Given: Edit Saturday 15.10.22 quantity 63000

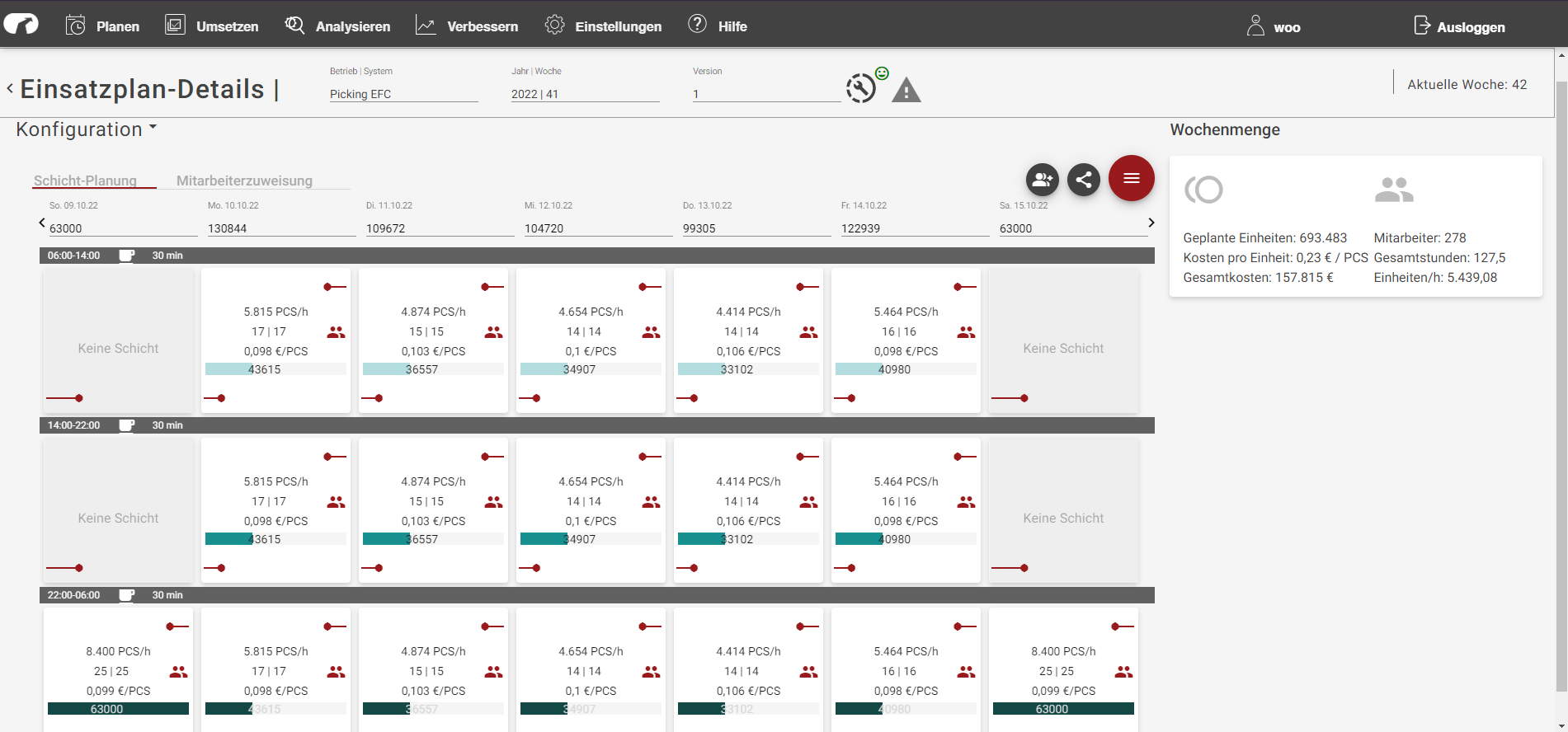Looking at the screenshot, I should pyautogui.click(x=1074, y=228).
